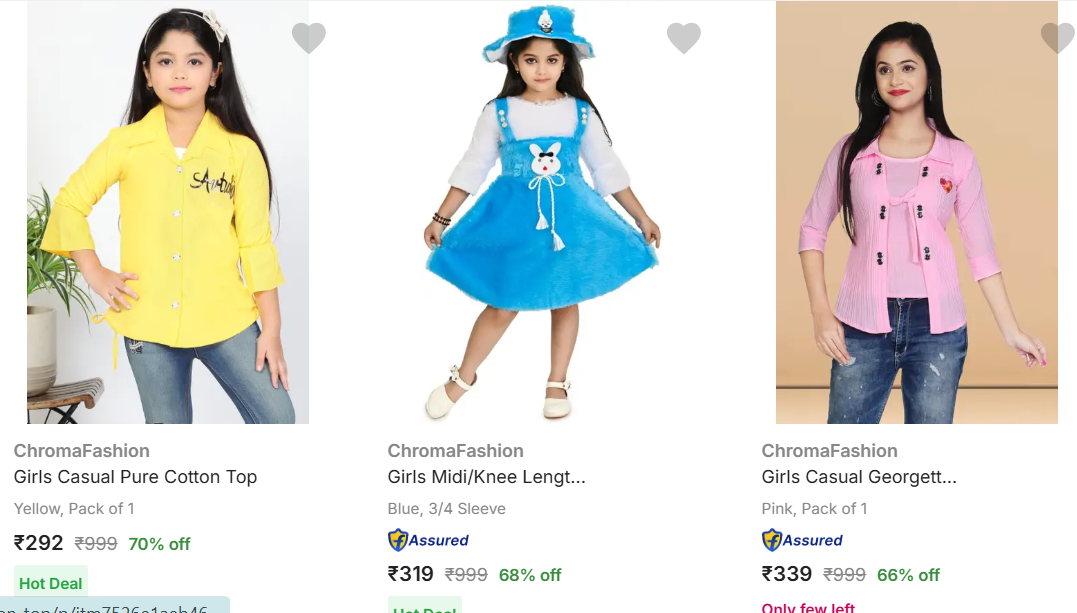This screenshot has width=1077, height=613.
Task: Click the Hot Deal badge under yellow top
Action: tap(51, 583)
